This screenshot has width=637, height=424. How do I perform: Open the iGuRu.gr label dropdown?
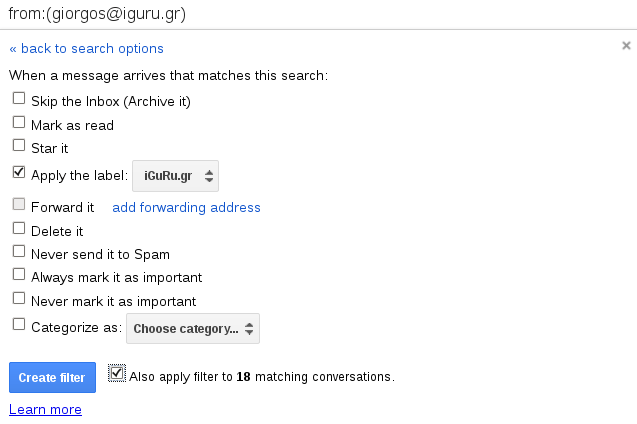click(x=176, y=176)
